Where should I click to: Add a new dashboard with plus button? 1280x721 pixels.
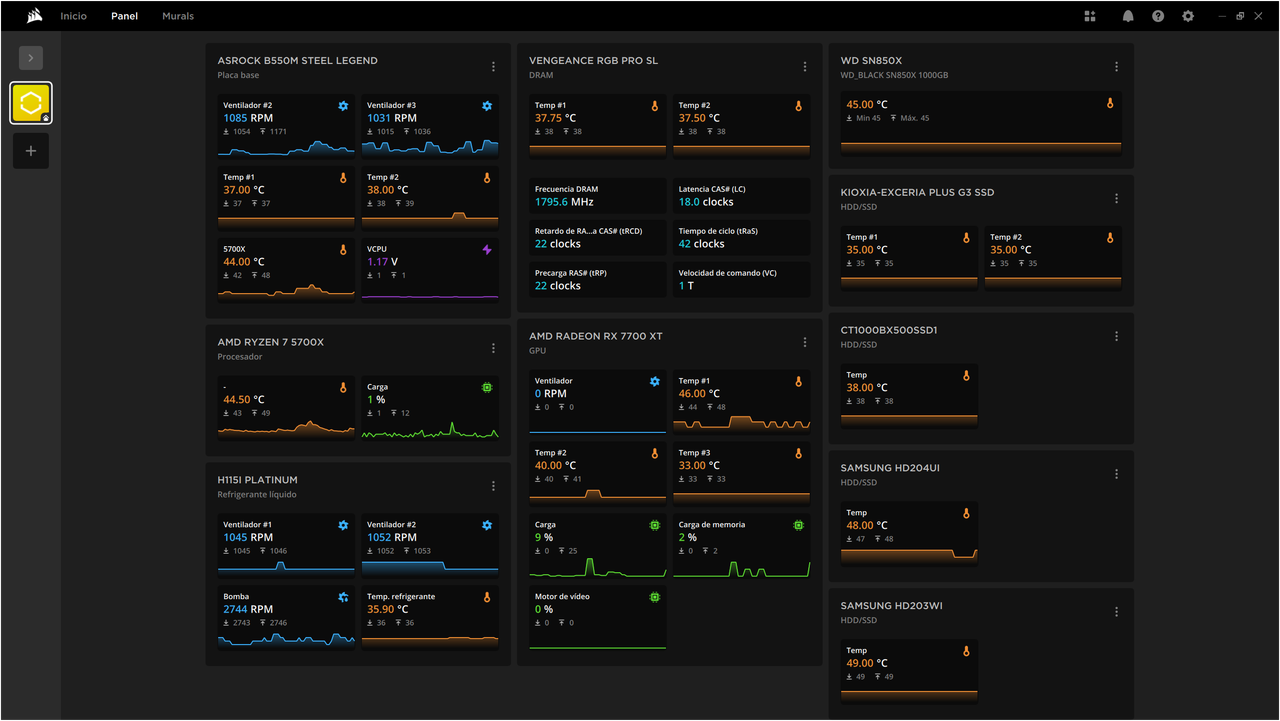pos(31,151)
